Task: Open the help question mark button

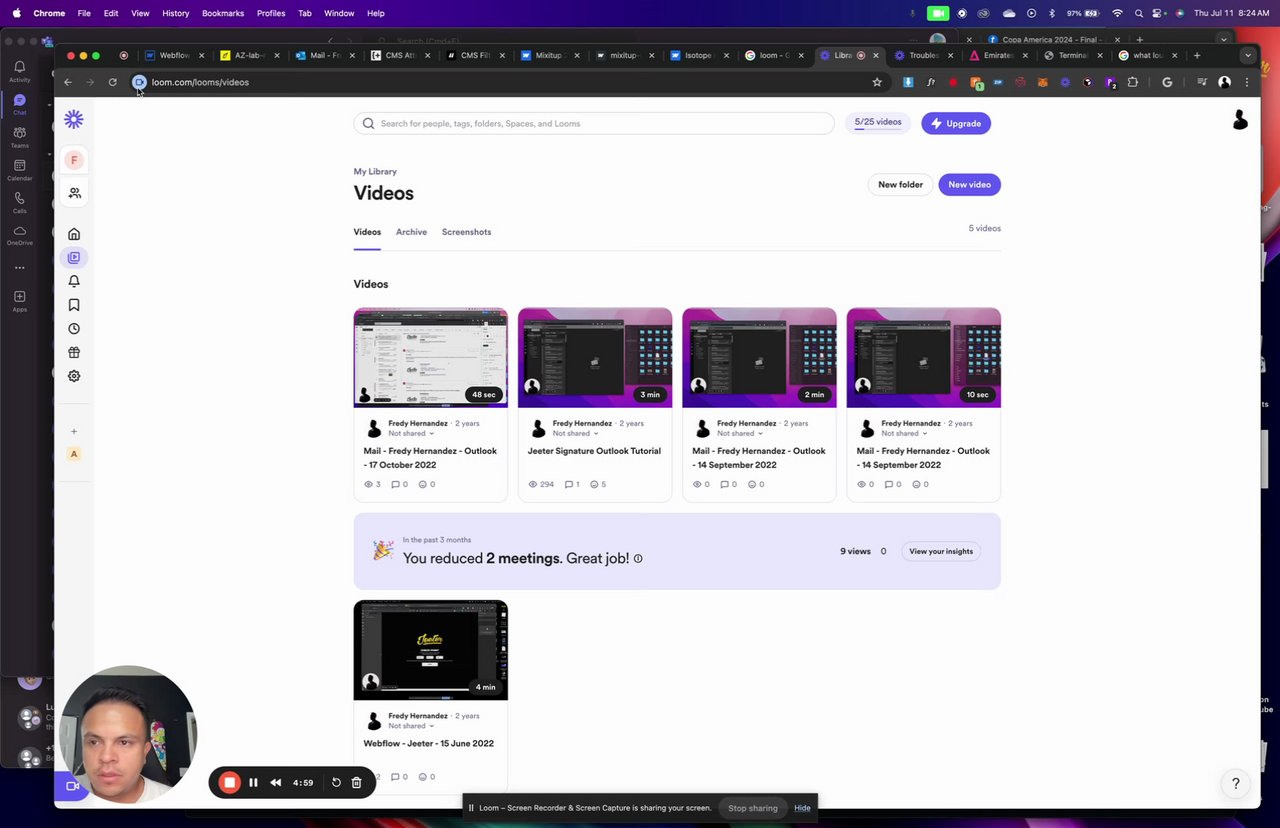Action: pos(1236,783)
